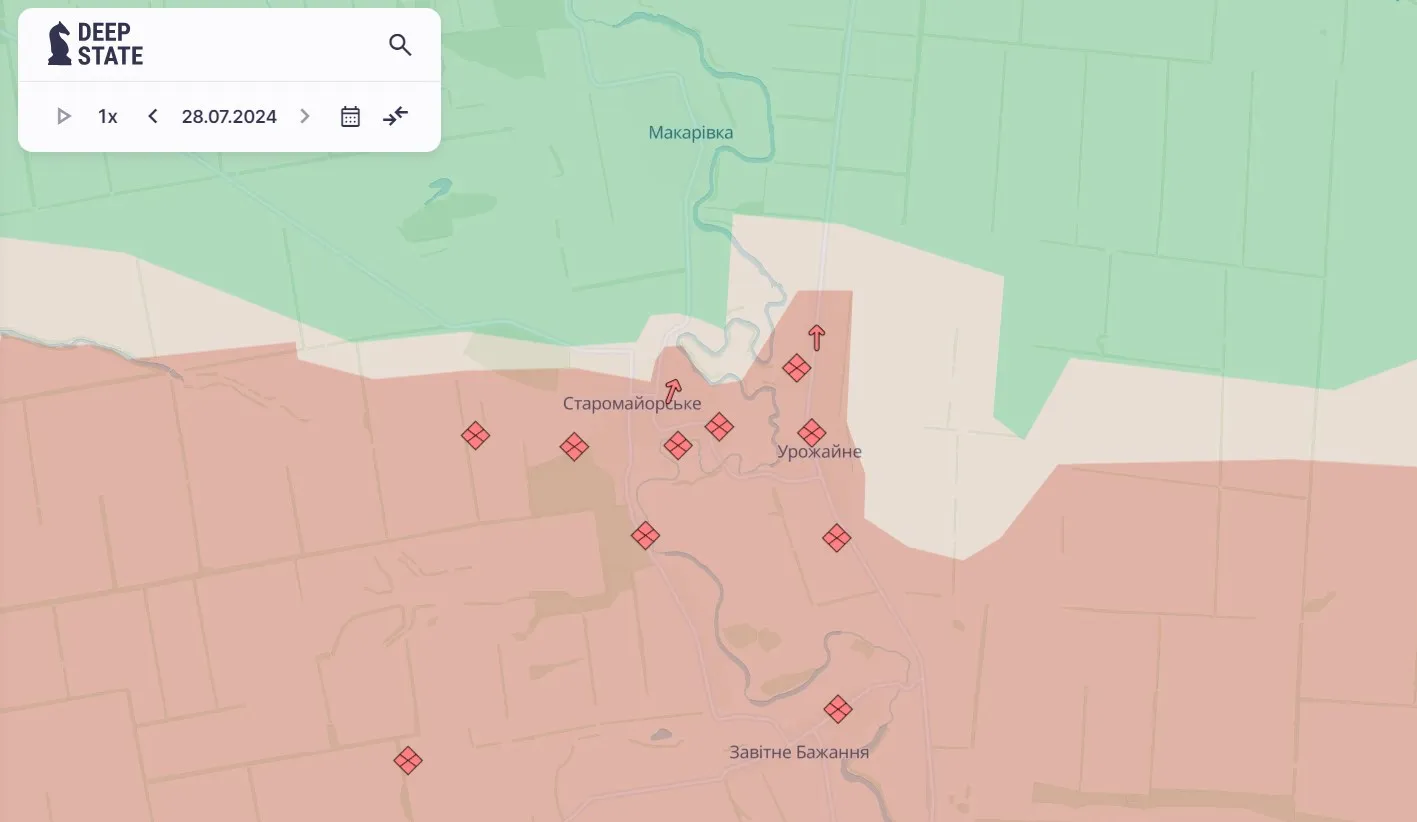The width and height of the screenshot is (1417, 822).
Task: Click the DeepState logo
Action: point(96,45)
